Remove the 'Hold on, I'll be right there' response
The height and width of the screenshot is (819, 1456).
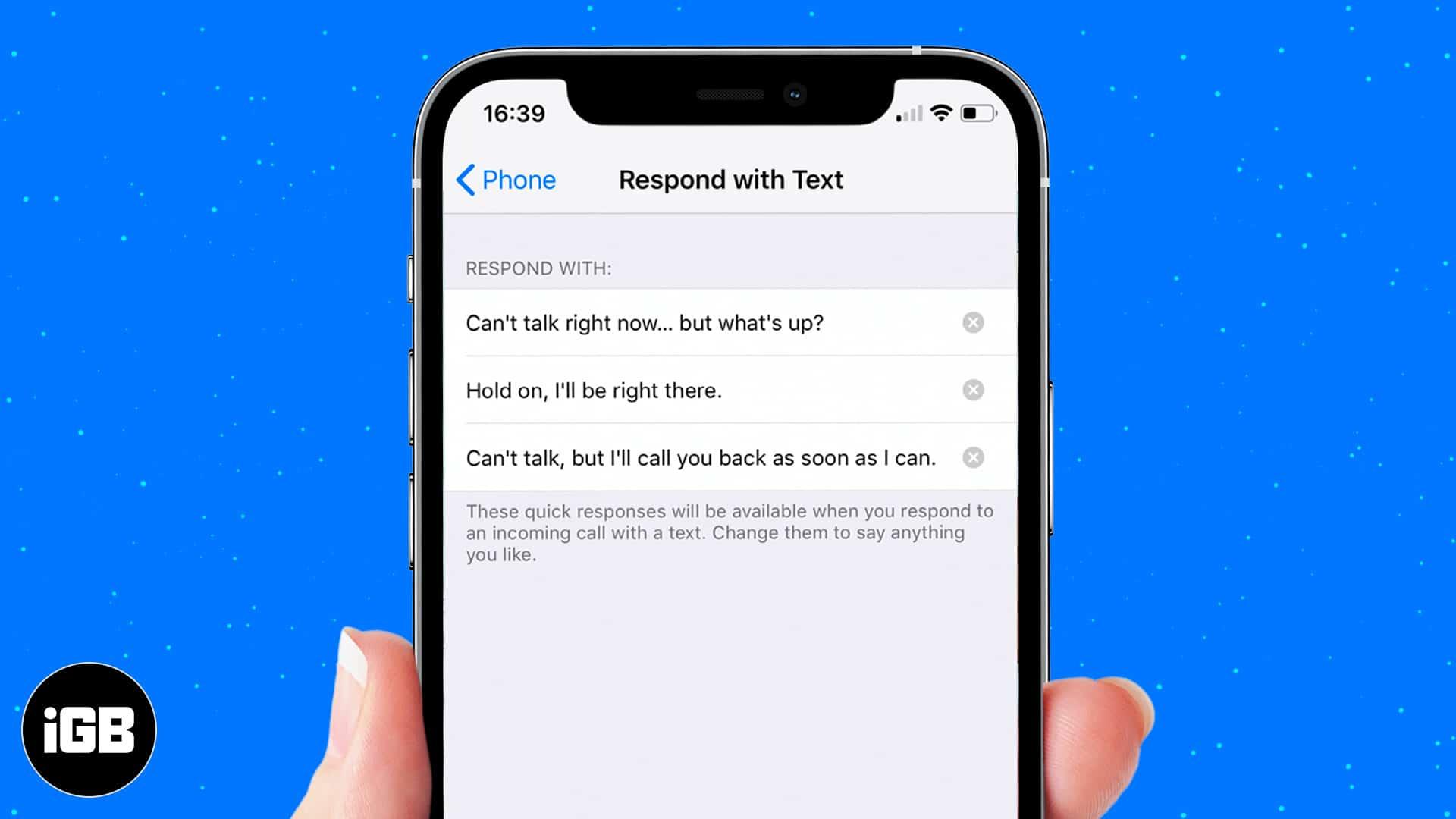[x=973, y=389]
